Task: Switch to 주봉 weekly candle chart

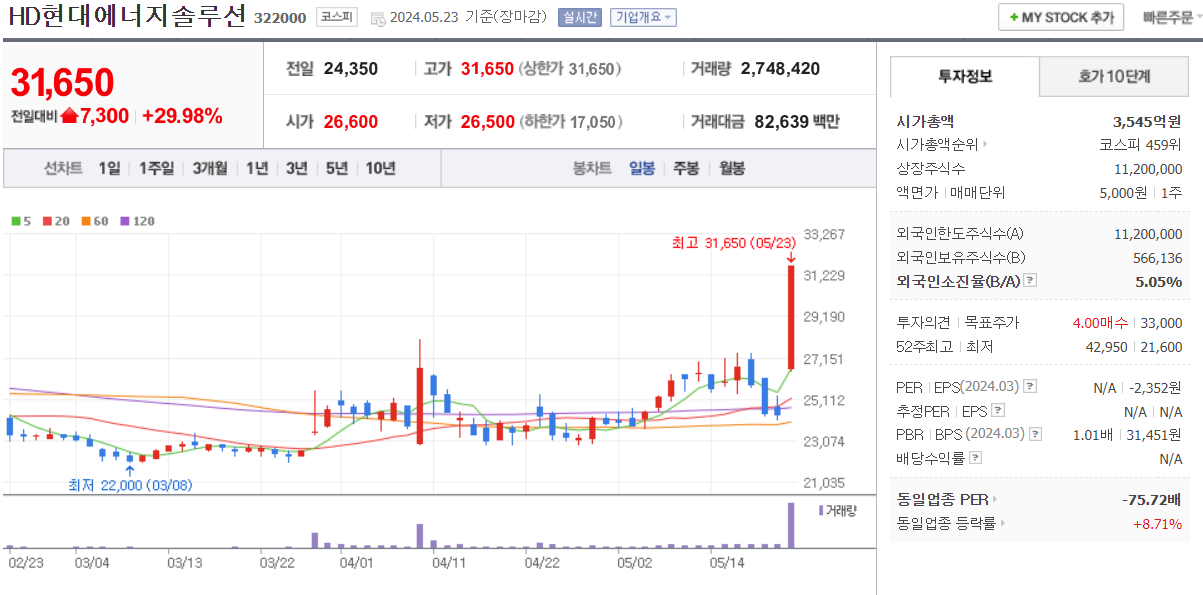Action: [687, 168]
